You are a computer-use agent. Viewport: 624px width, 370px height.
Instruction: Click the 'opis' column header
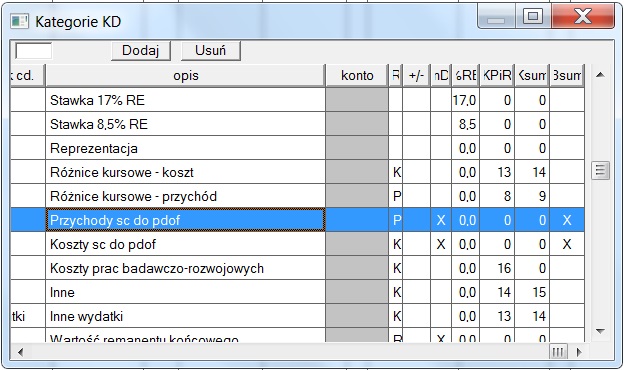(186, 76)
